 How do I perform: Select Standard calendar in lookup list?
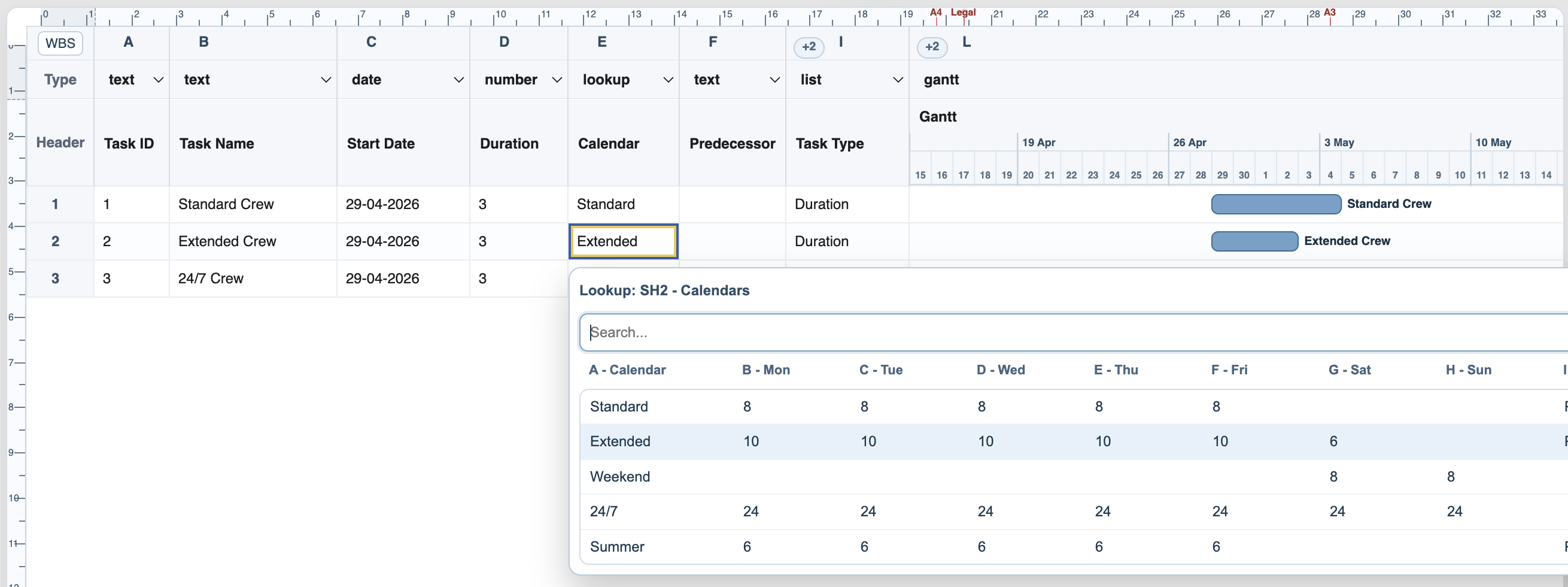coord(1074,407)
